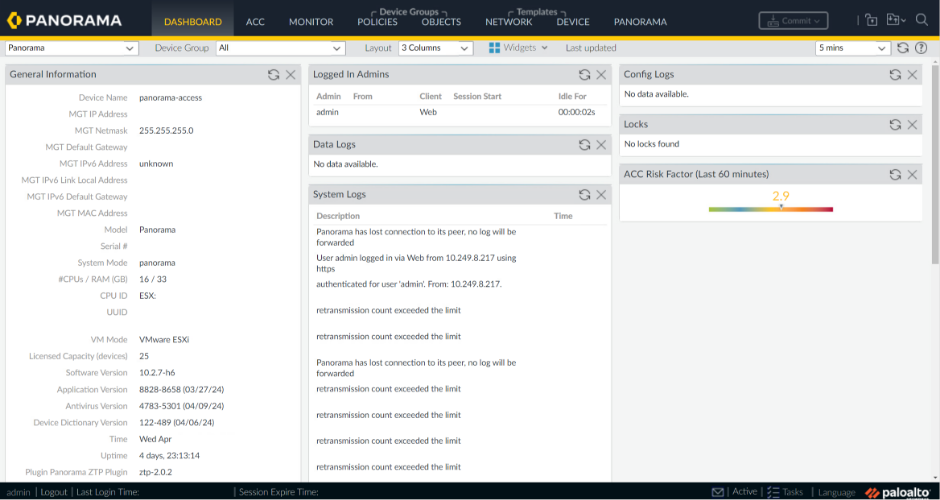Refresh the ACC Risk Factor widget
940x500 pixels.
click(895, 174)
